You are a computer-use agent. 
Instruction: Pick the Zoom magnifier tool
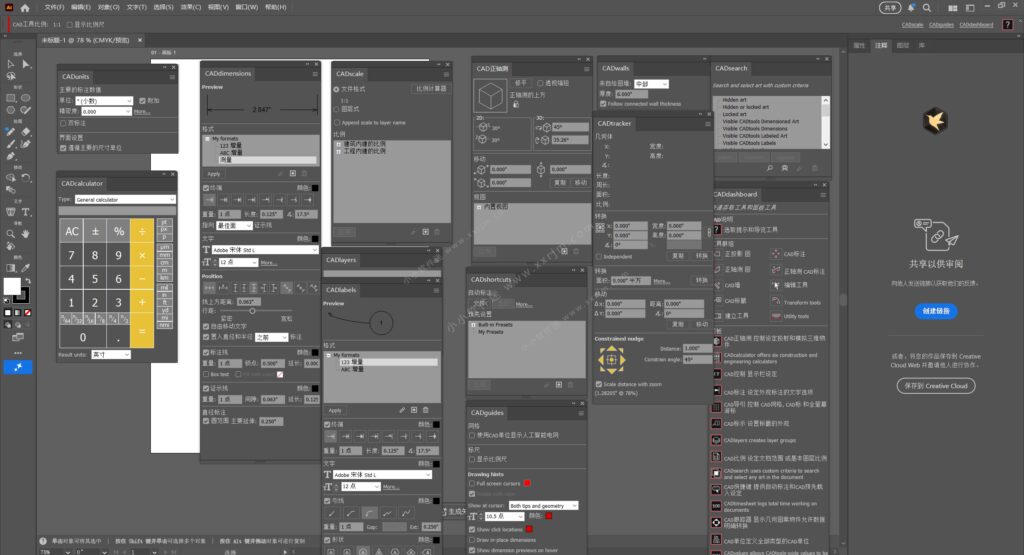pos(10,234)
